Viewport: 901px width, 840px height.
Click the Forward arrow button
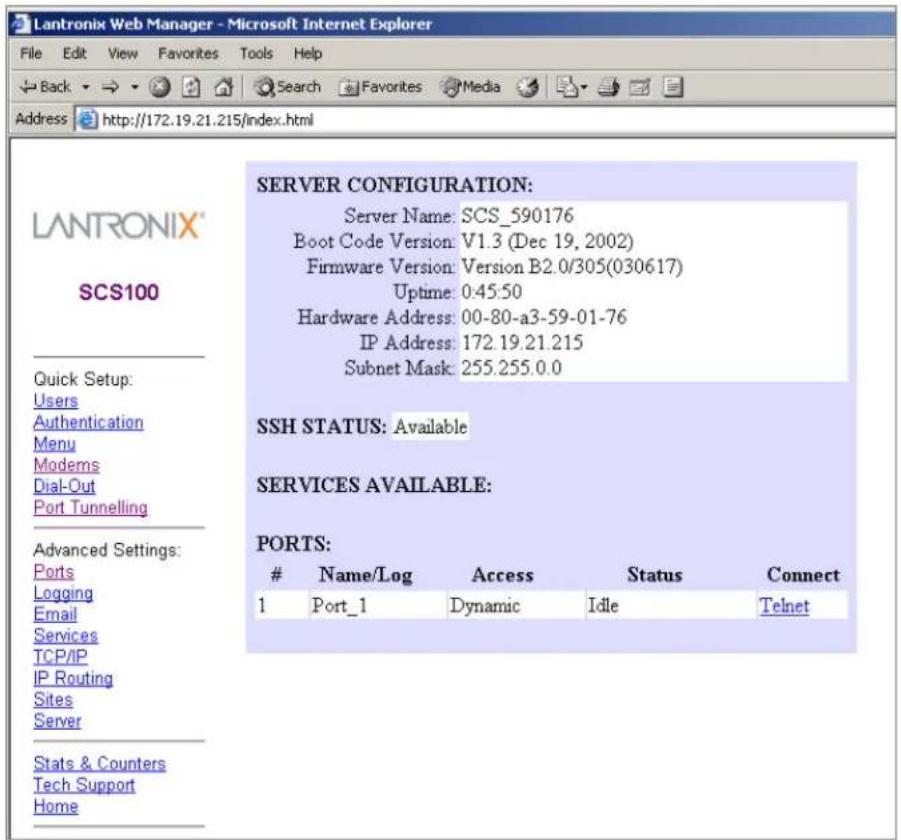[x=110, y=87]
